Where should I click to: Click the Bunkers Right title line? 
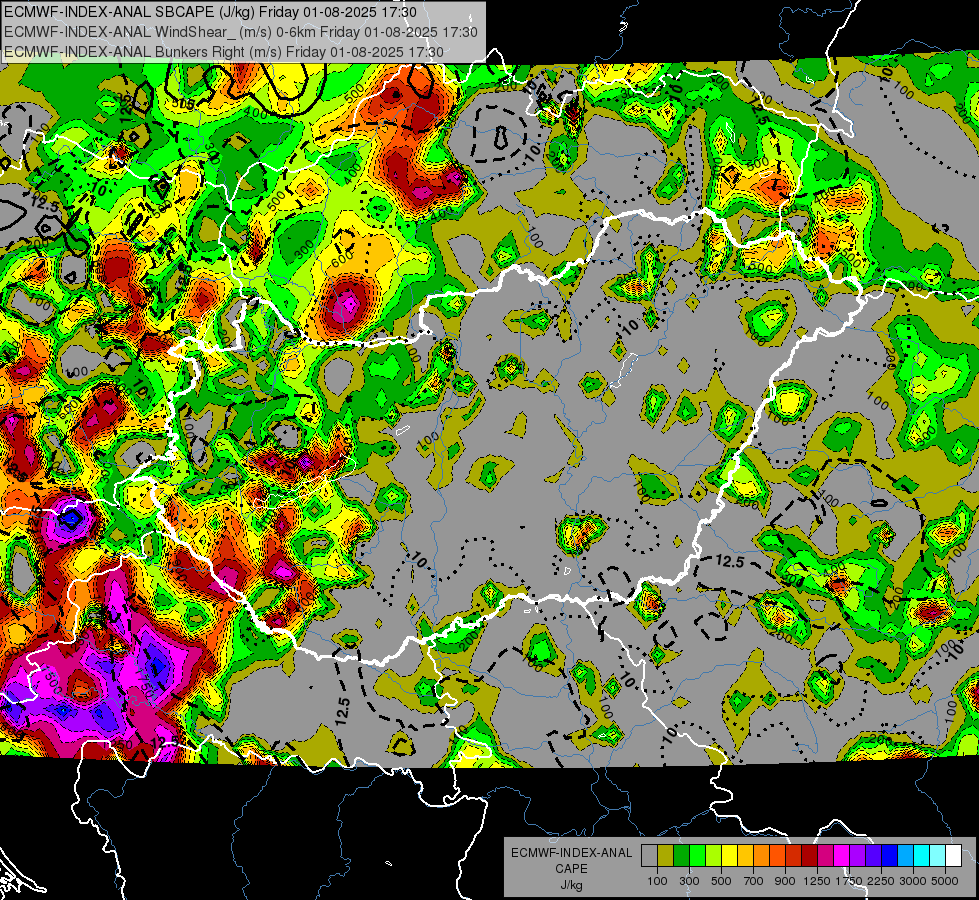pyautogui.click(x=224, y=52)
